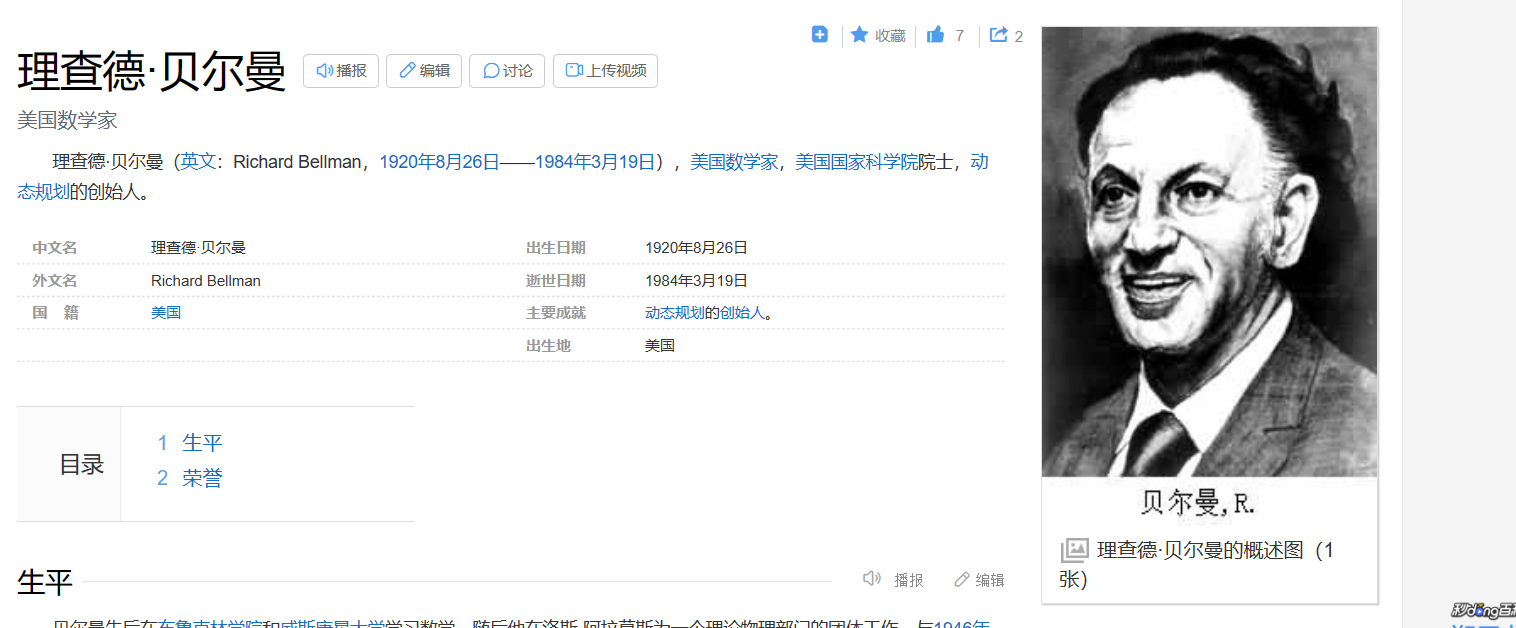Screen dimensions: 1516x628
Task: Jump to 荣誉 in table of contents
Action: (x=202, y=479)
